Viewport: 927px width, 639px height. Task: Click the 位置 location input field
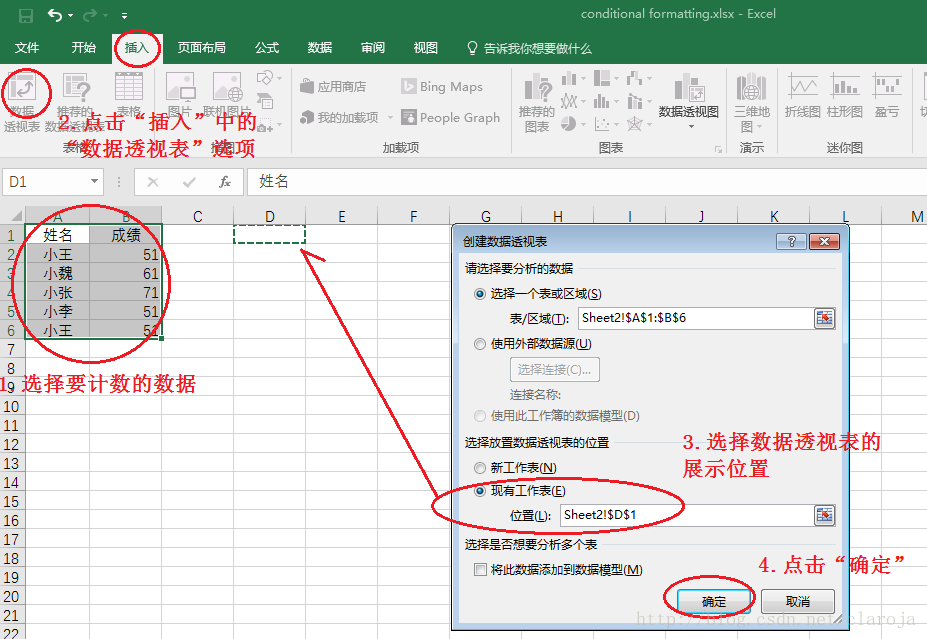pyautogui.click(x=687, y=515)
